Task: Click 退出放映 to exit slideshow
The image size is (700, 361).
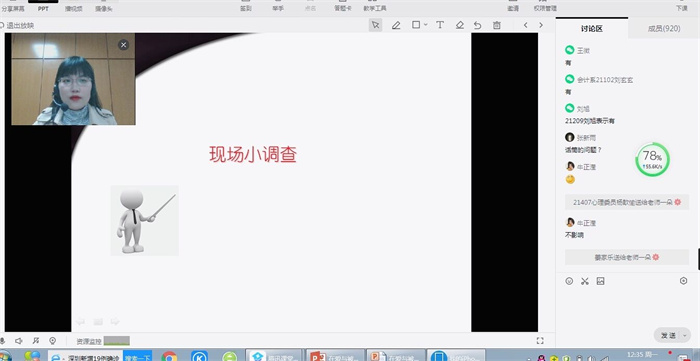Action: 17,25
